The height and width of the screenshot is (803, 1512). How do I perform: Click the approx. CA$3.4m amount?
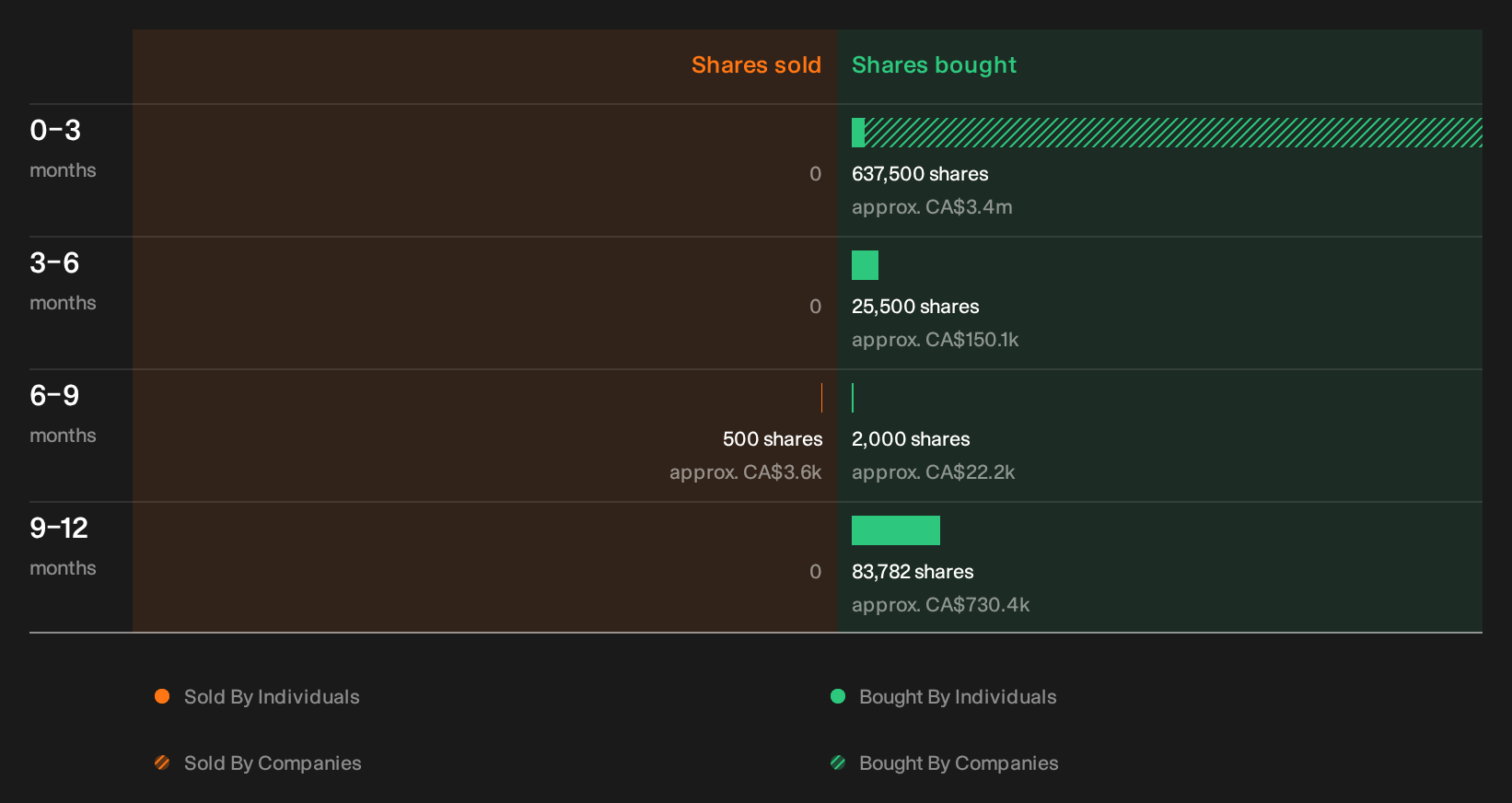point(932,207)
